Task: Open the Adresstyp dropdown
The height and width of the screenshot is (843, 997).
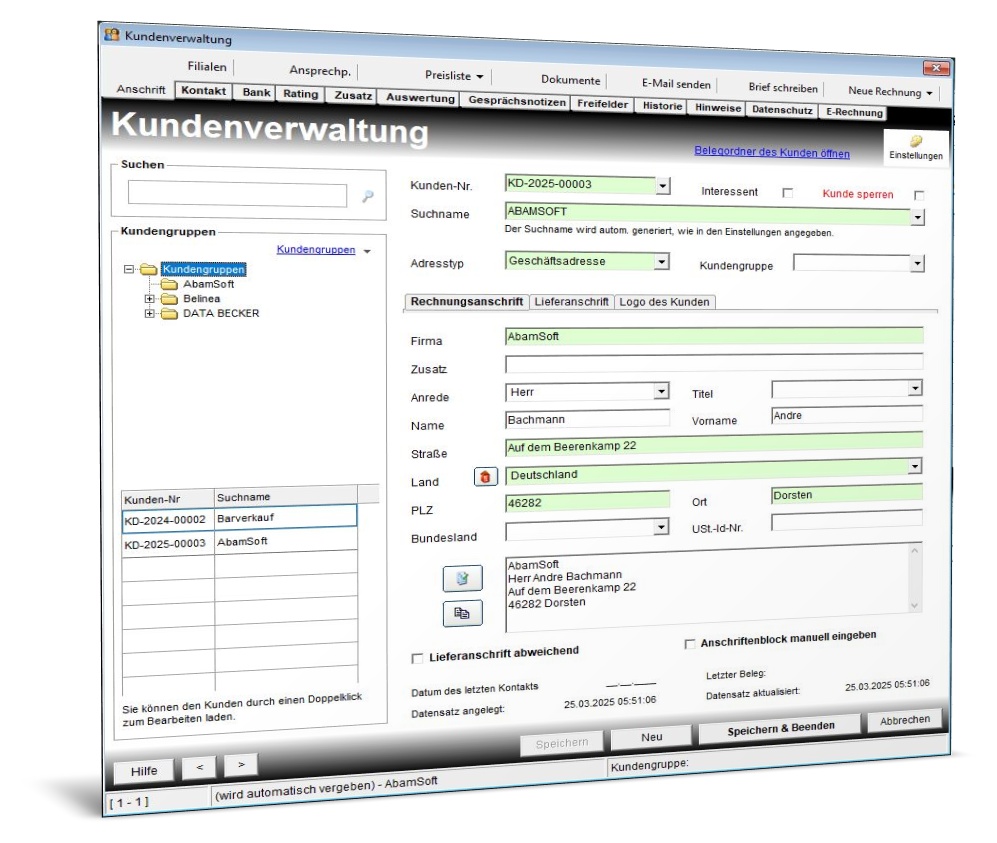Action: pyautogui.click(x=662, y=262)
